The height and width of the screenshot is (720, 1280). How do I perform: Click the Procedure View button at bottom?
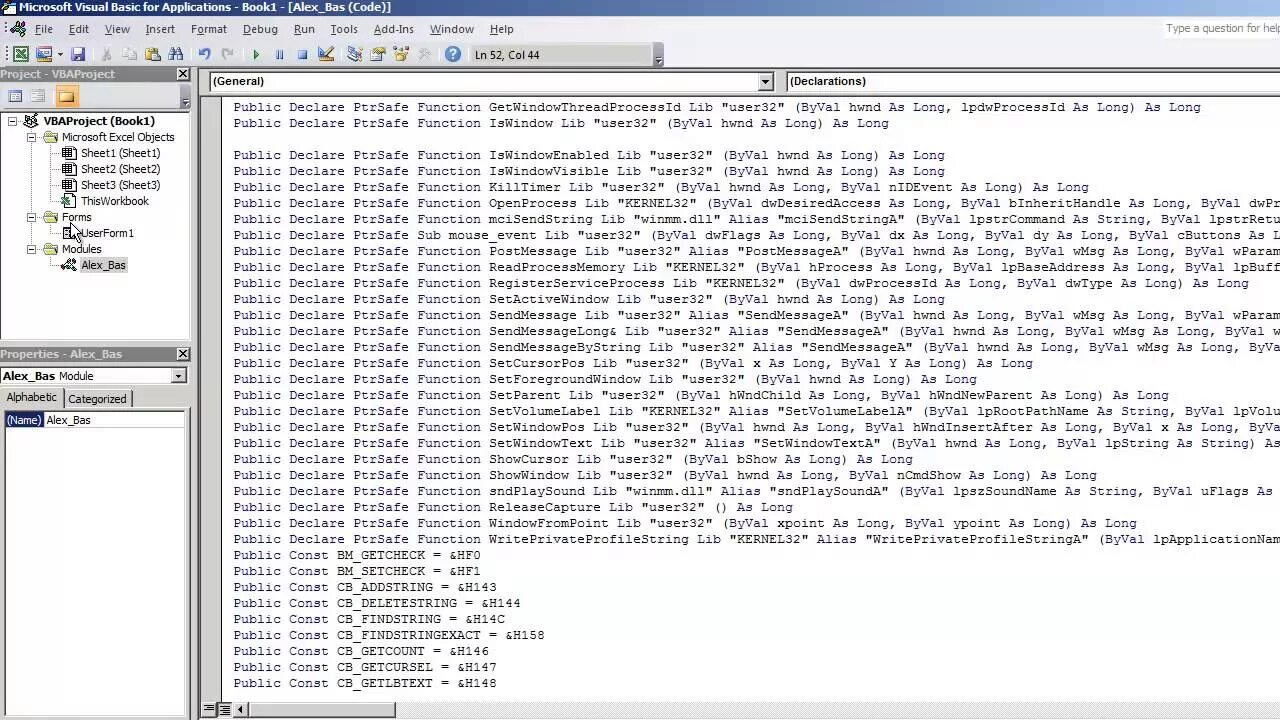click(209, 709)
